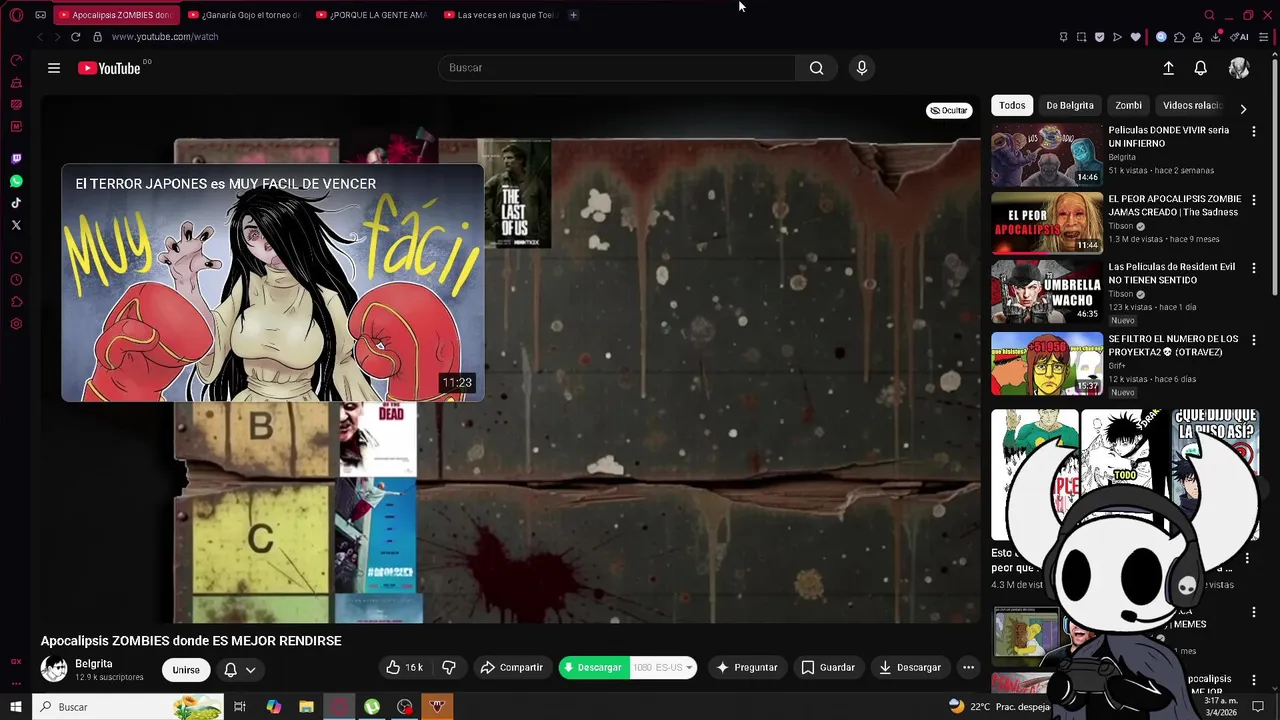Expand the notification options chevron next to bell
Viewport: 1280px width, 720px height.
click(x=250, y=670)
